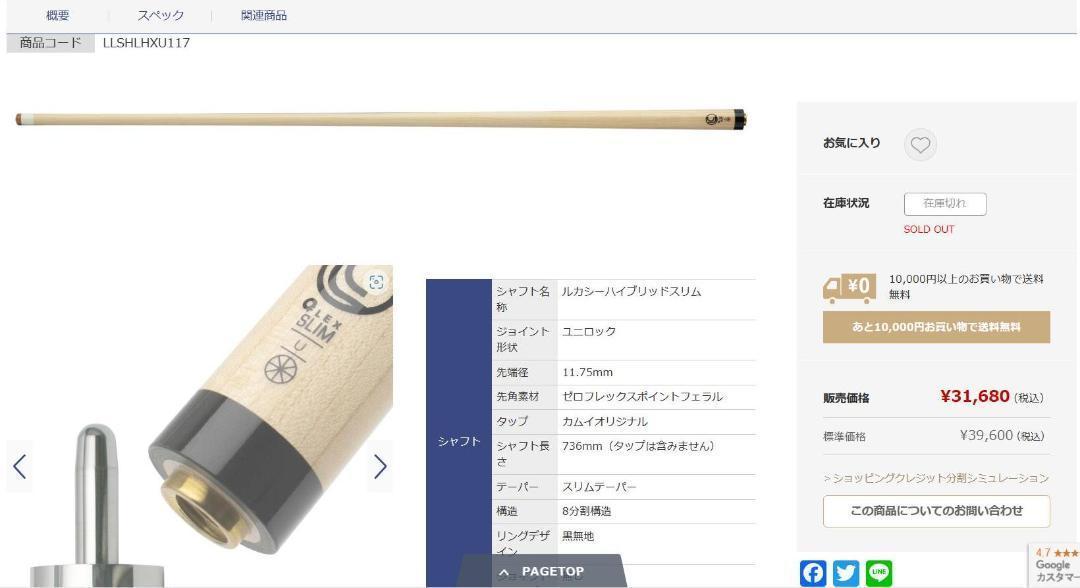Open ショッピングクレジット分割シミュレーション link

click(936, 478)
